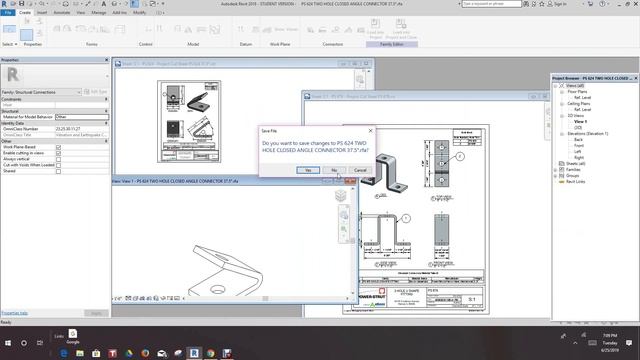Click Apply in Properties panel
The width and height of the screenshot is (640, 360).
coord(96,313)
